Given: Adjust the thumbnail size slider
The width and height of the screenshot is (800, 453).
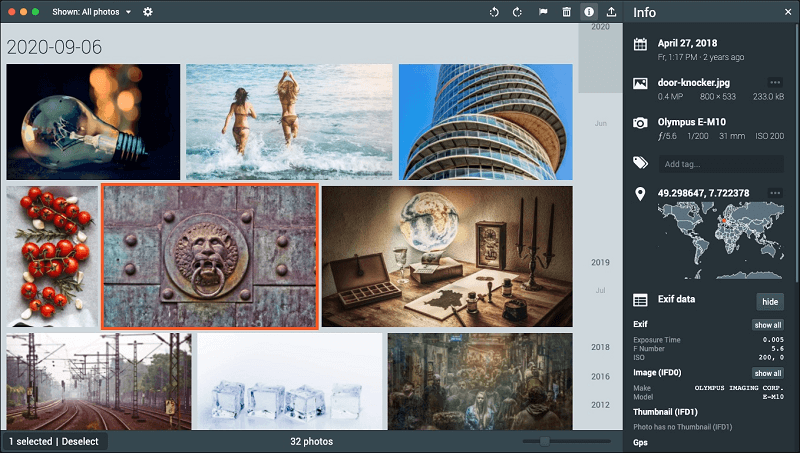Looking at the screenshot, I should (x=544, y=441).
